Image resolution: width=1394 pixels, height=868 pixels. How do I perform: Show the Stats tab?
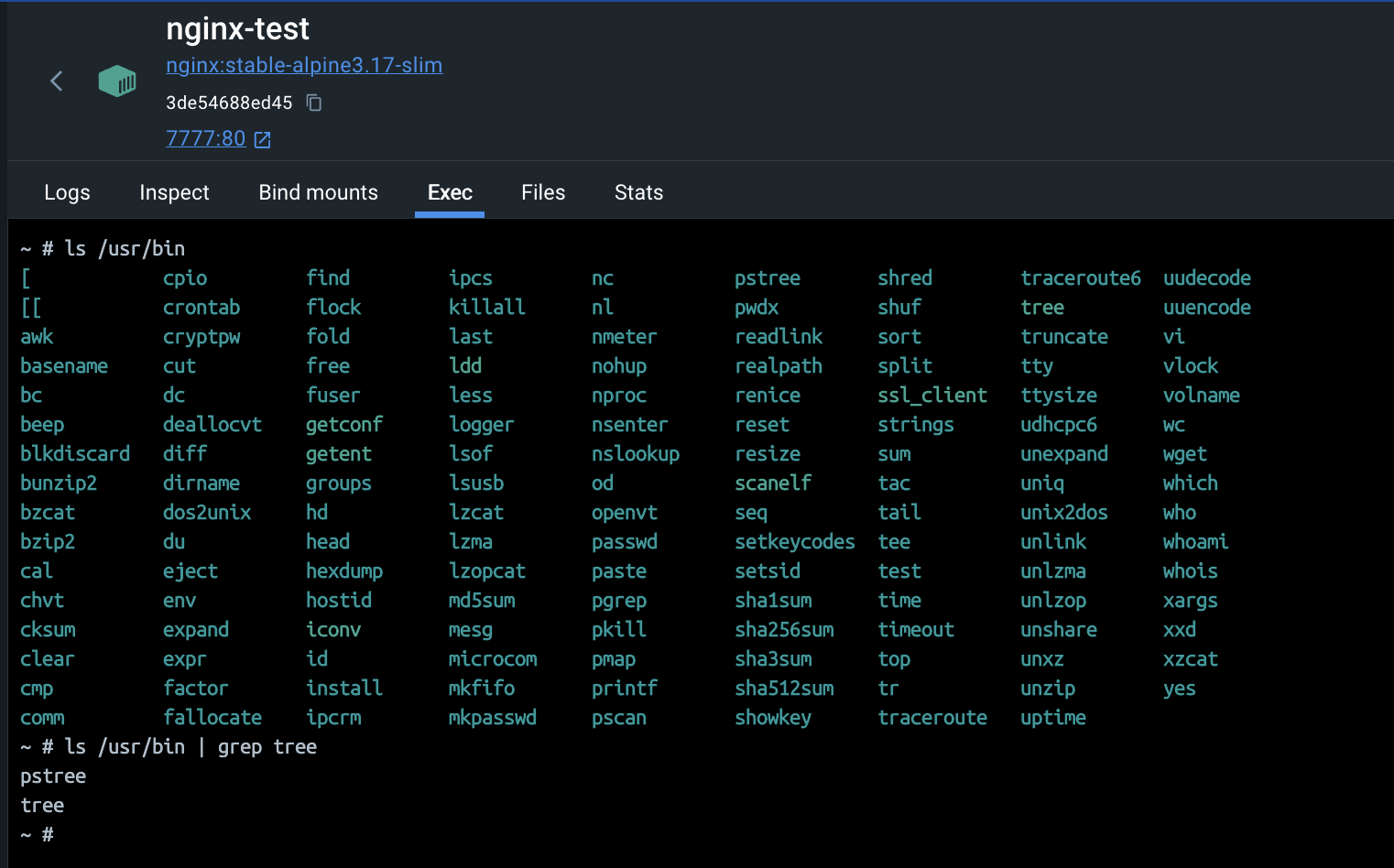point(638,192)
